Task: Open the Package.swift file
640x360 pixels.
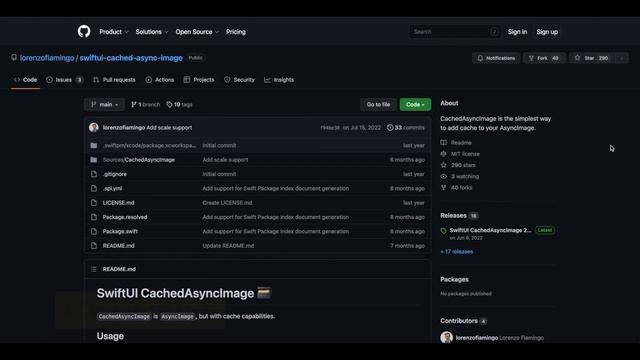Action: click(120, 231)
